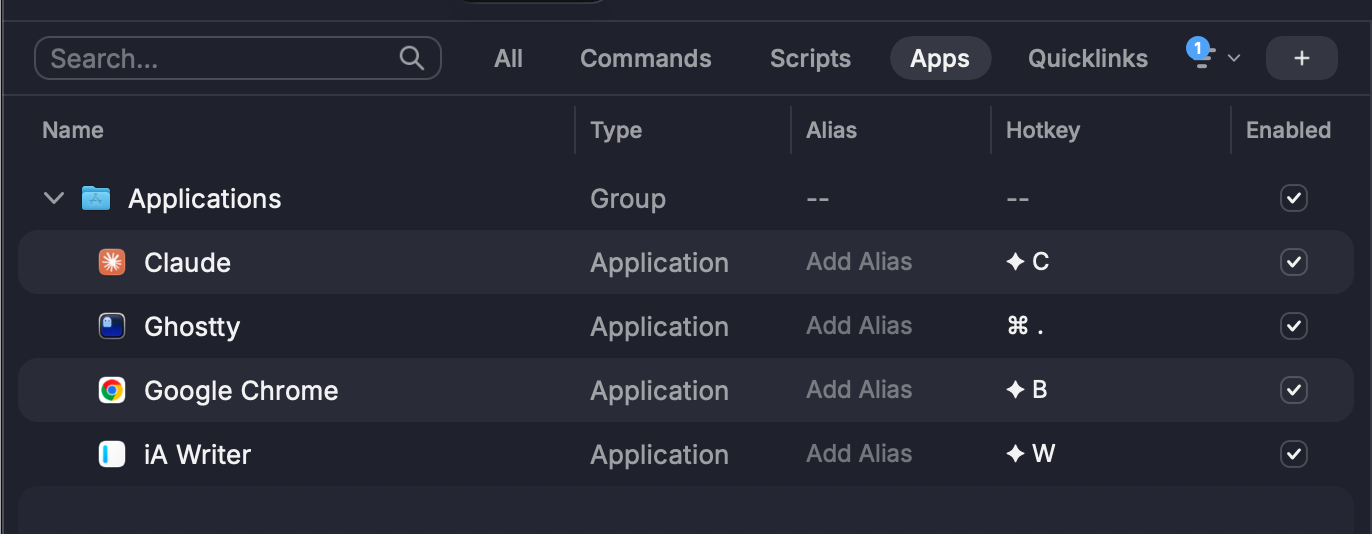Screen dimensions: 1372x534
Task: Select the Scripts tab
Action: click(x=810, y=58)
